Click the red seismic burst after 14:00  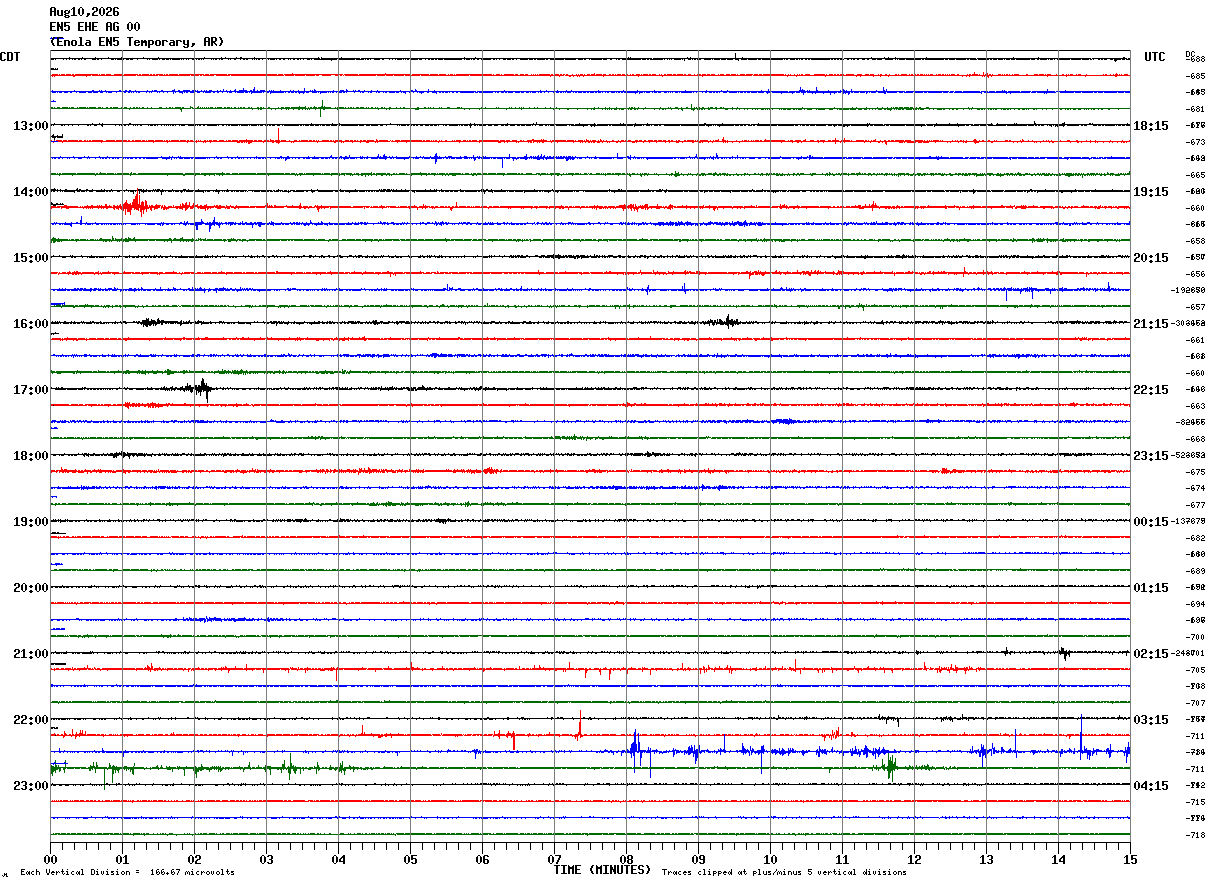click(x=134, y=206)
